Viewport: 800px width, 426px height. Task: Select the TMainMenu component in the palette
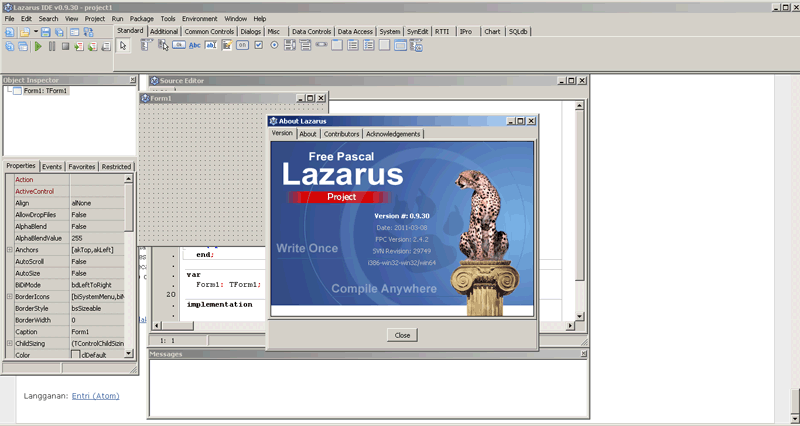click(x=146, y=45)
